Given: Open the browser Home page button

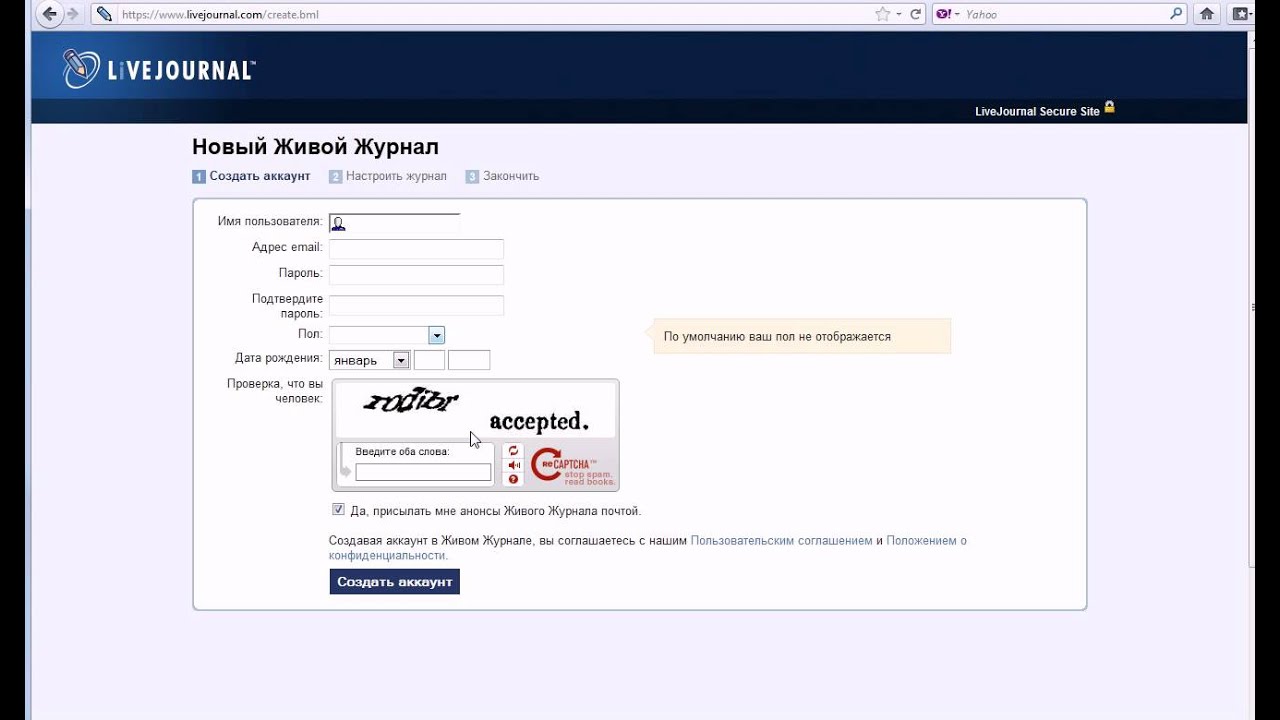Looking at the screenshot, I should coord(1207,14).
